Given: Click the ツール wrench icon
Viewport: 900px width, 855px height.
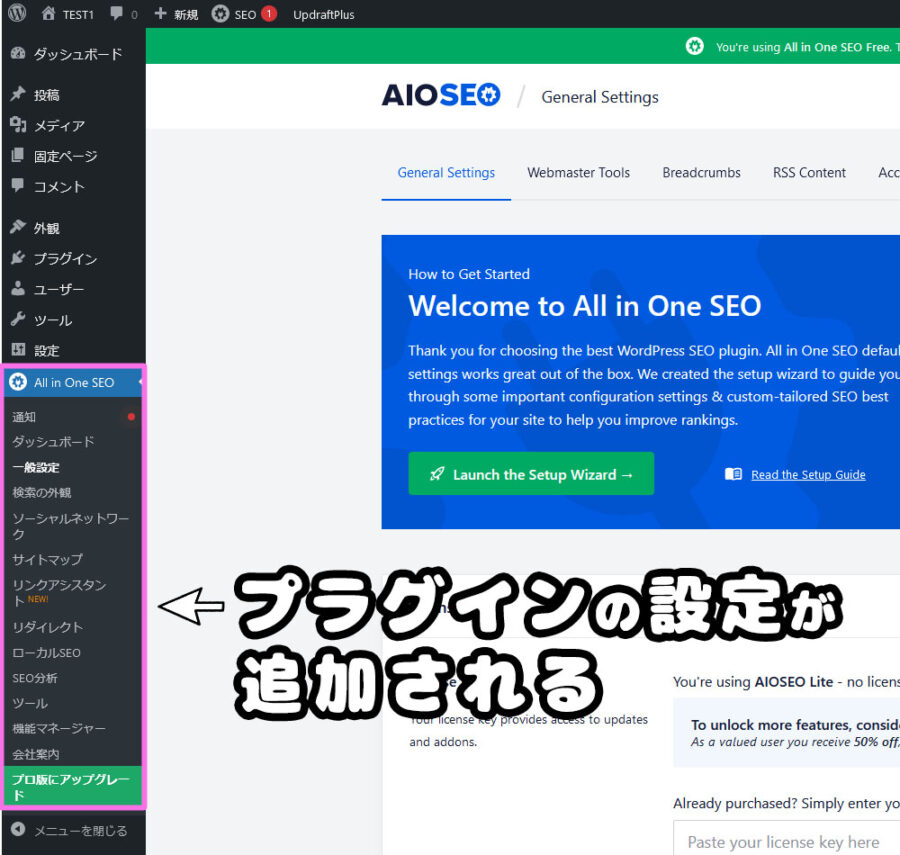Looking at the screenshot, I should coord(18,319).
